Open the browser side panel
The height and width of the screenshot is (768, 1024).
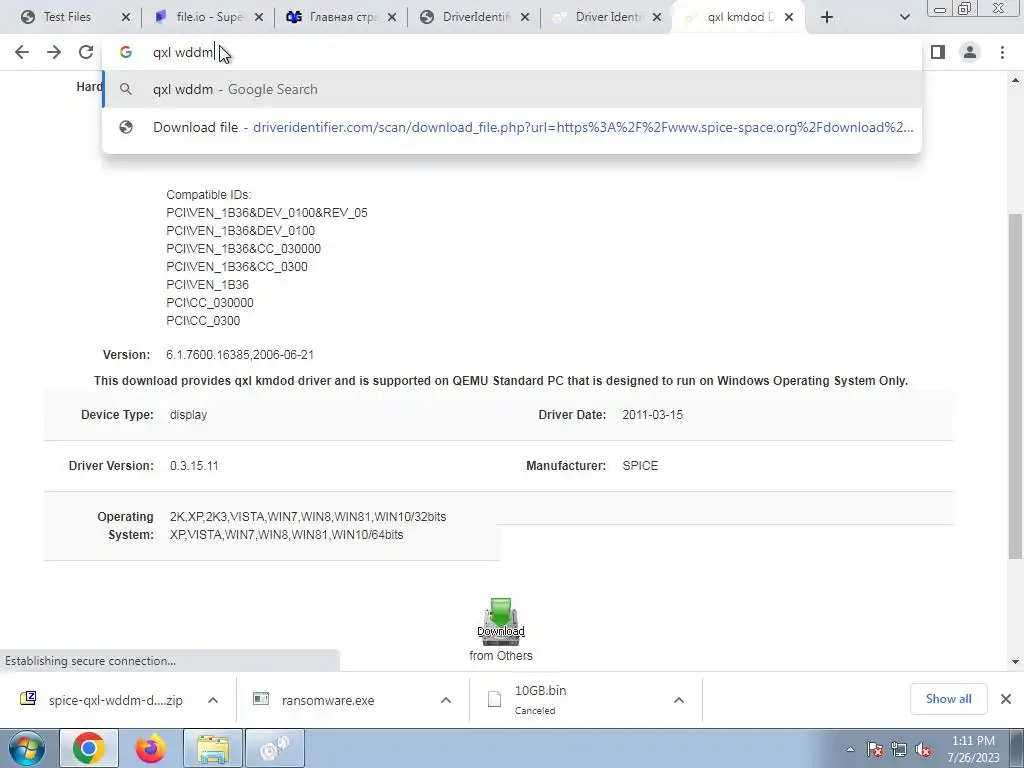[x=938, y=52]
